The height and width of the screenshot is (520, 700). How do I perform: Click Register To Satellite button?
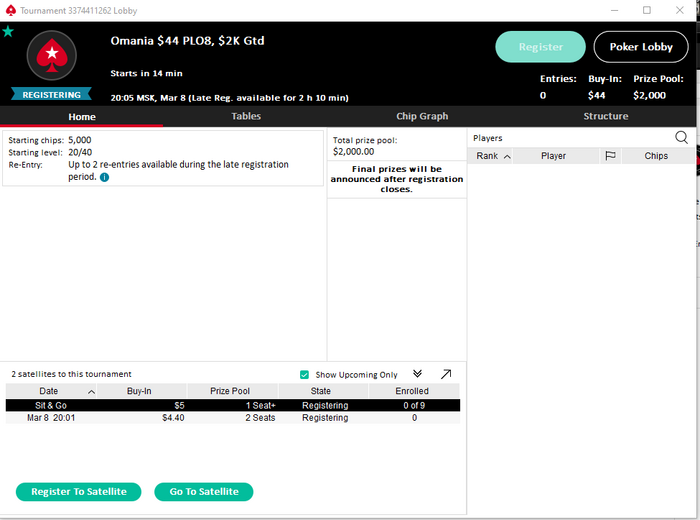(79, 491)
